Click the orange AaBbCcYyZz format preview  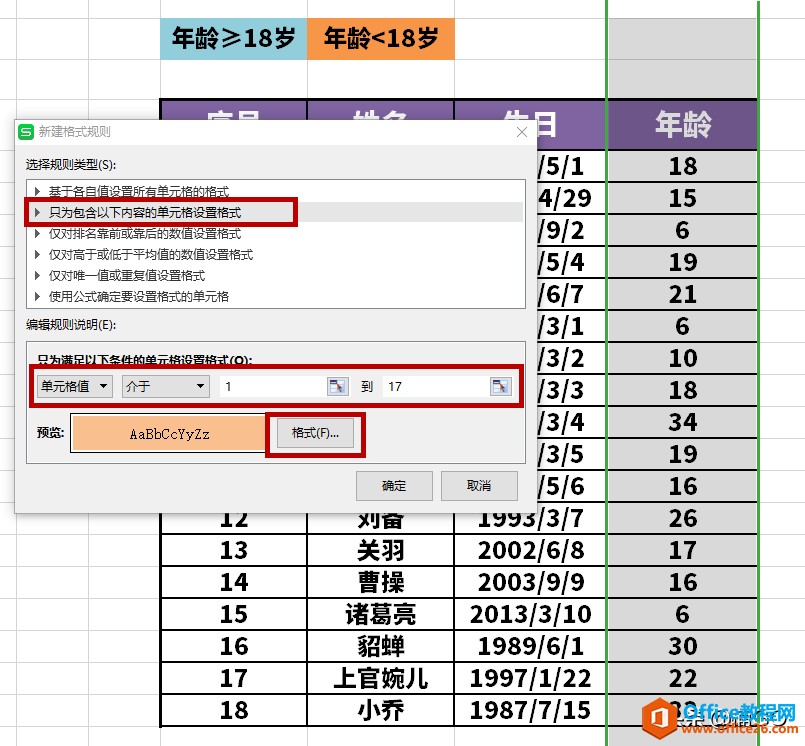click(x=169, y=434)
